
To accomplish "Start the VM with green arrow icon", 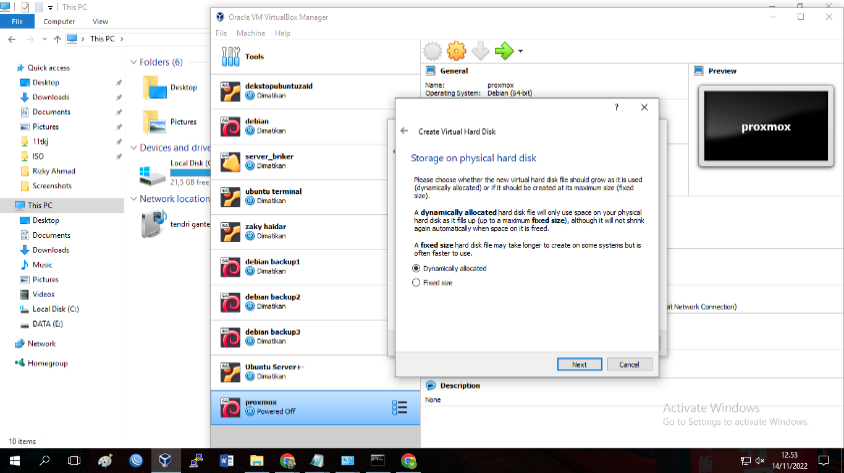I will (x=504, y=51).
